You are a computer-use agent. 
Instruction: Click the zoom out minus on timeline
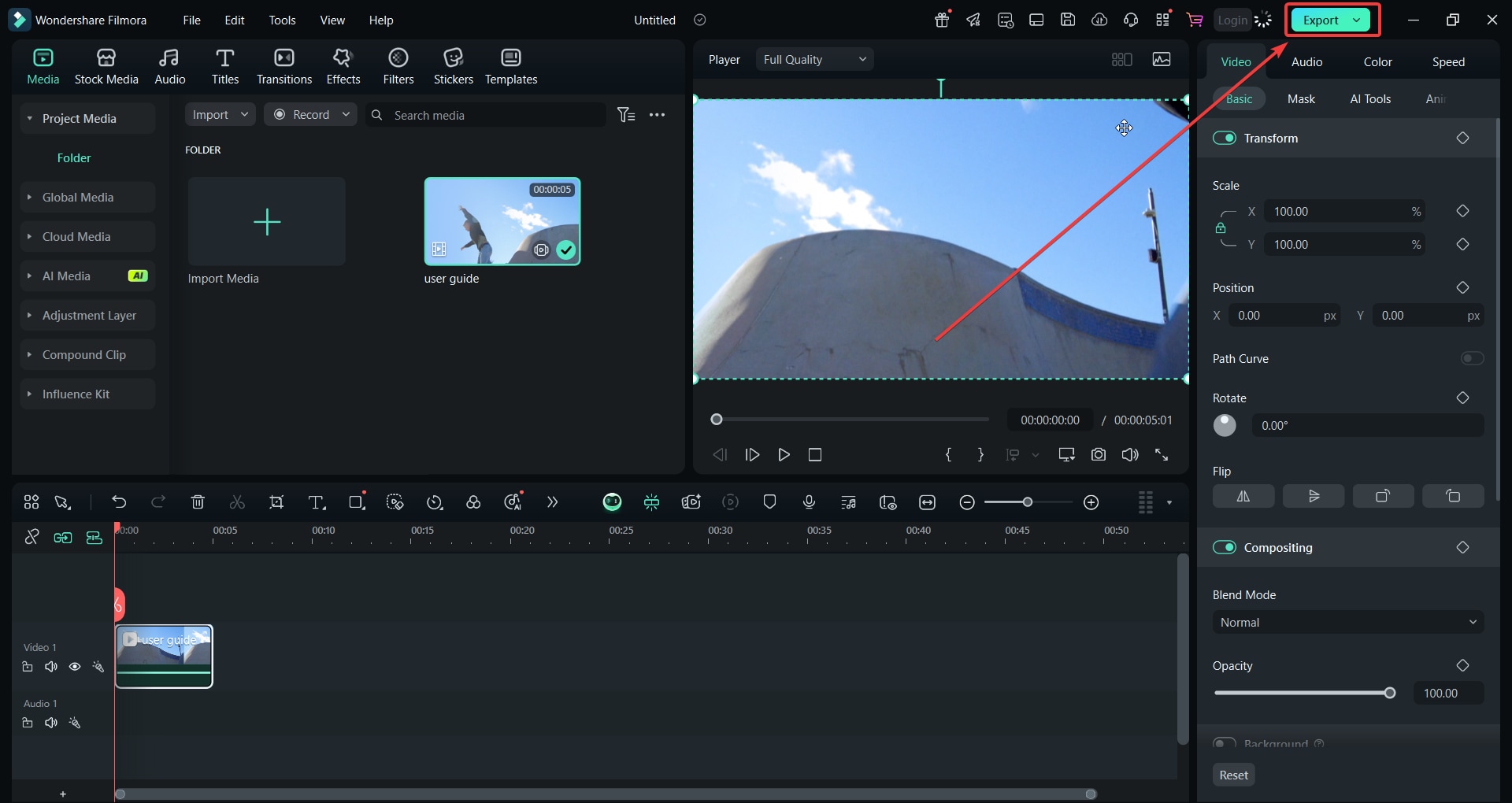pyautogui.click(x=967, y=502)
